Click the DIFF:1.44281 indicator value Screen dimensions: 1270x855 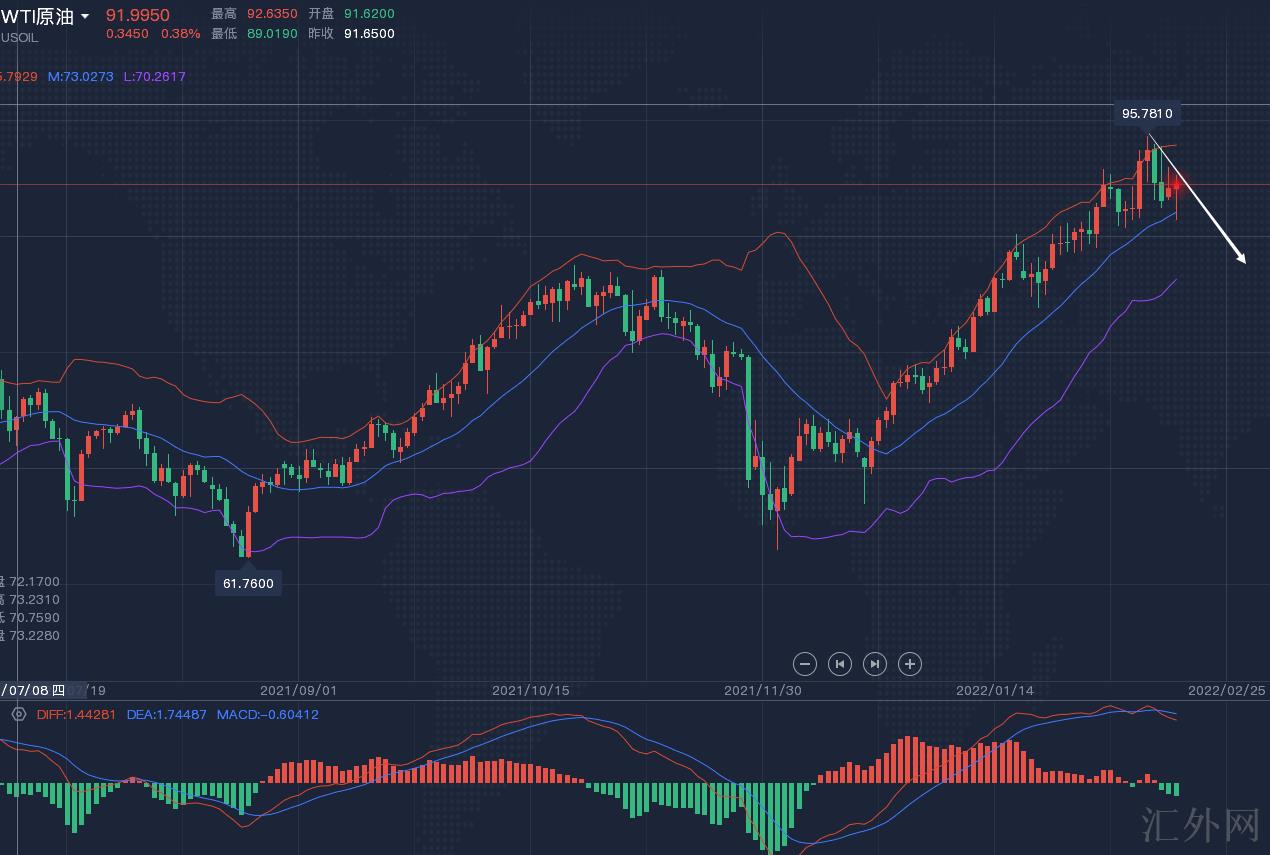[x=76, y=714]
